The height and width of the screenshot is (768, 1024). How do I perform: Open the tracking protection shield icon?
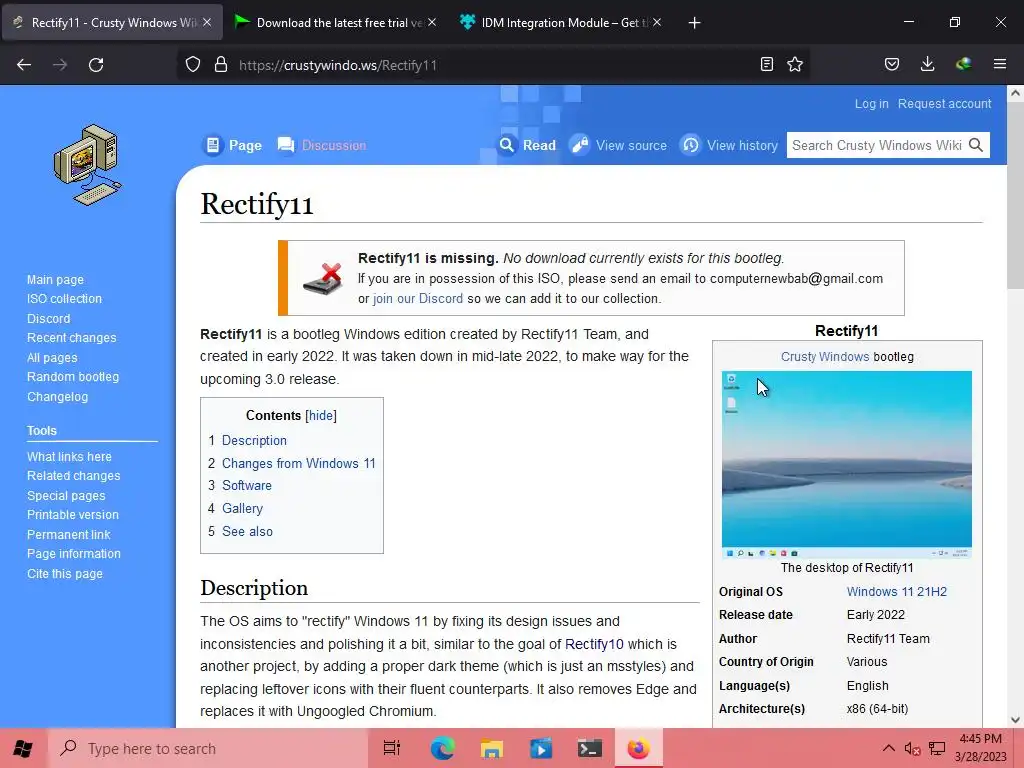point(193,64)
